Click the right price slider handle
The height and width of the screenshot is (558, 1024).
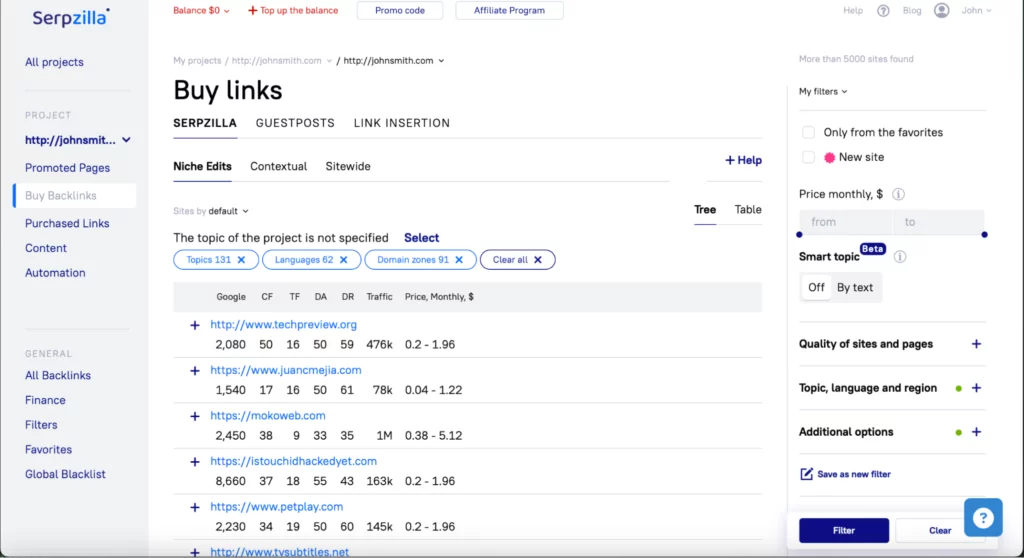coord(984,235)
